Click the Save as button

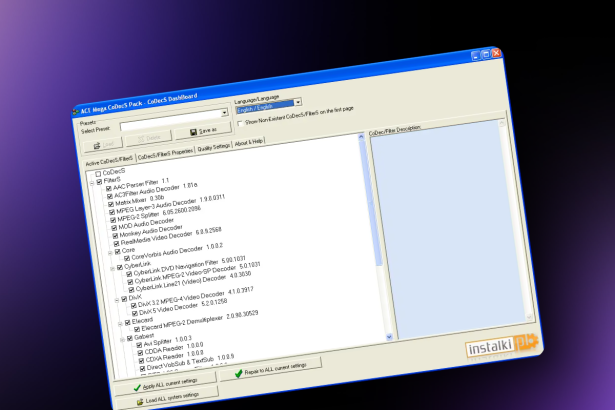click(203, 131)
